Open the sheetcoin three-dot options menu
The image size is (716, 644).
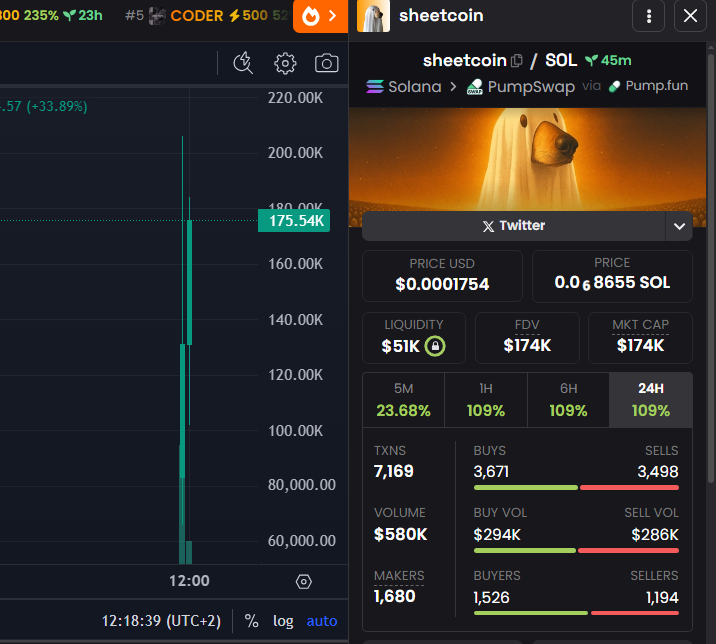[648, 16]
